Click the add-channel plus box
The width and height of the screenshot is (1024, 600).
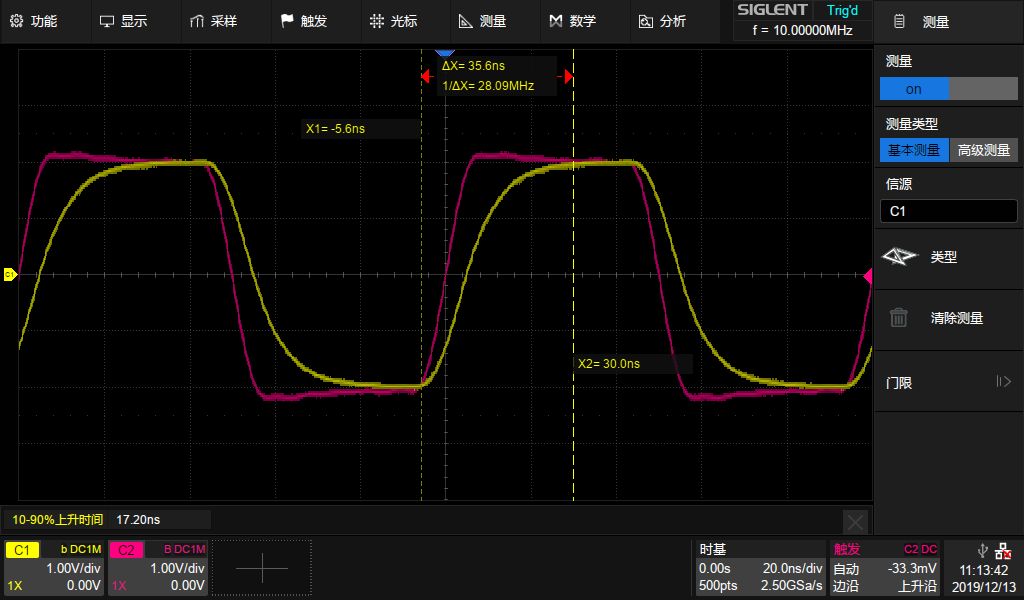pos(262,567)
